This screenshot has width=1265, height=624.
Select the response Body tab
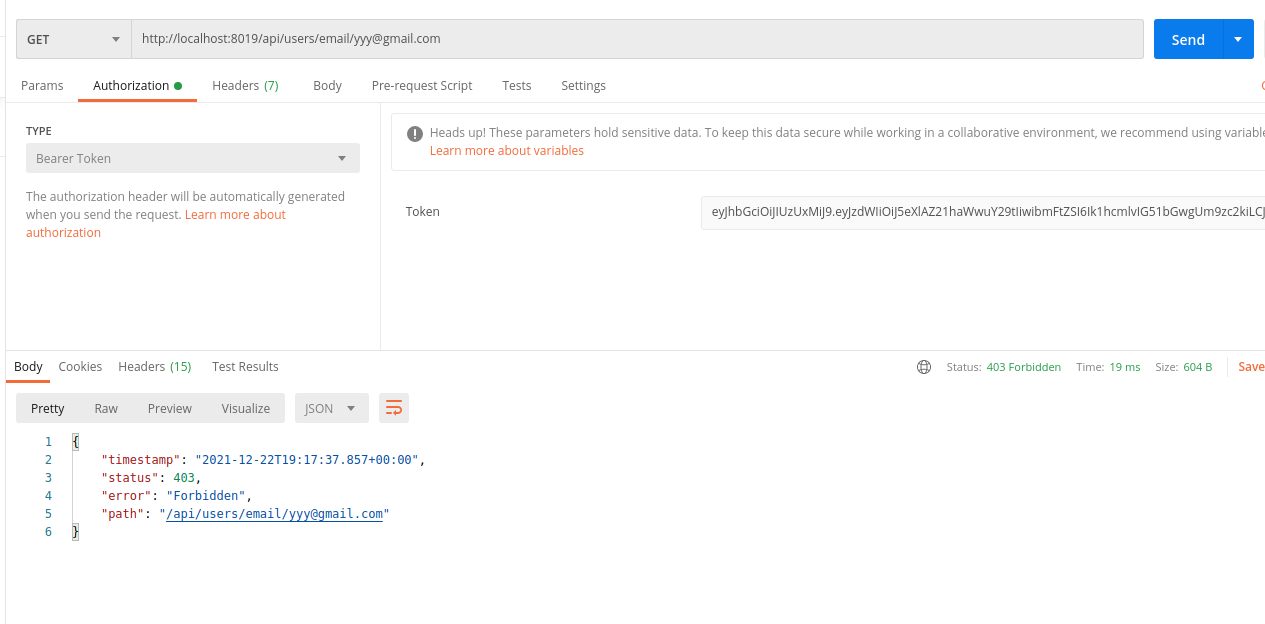28,367
